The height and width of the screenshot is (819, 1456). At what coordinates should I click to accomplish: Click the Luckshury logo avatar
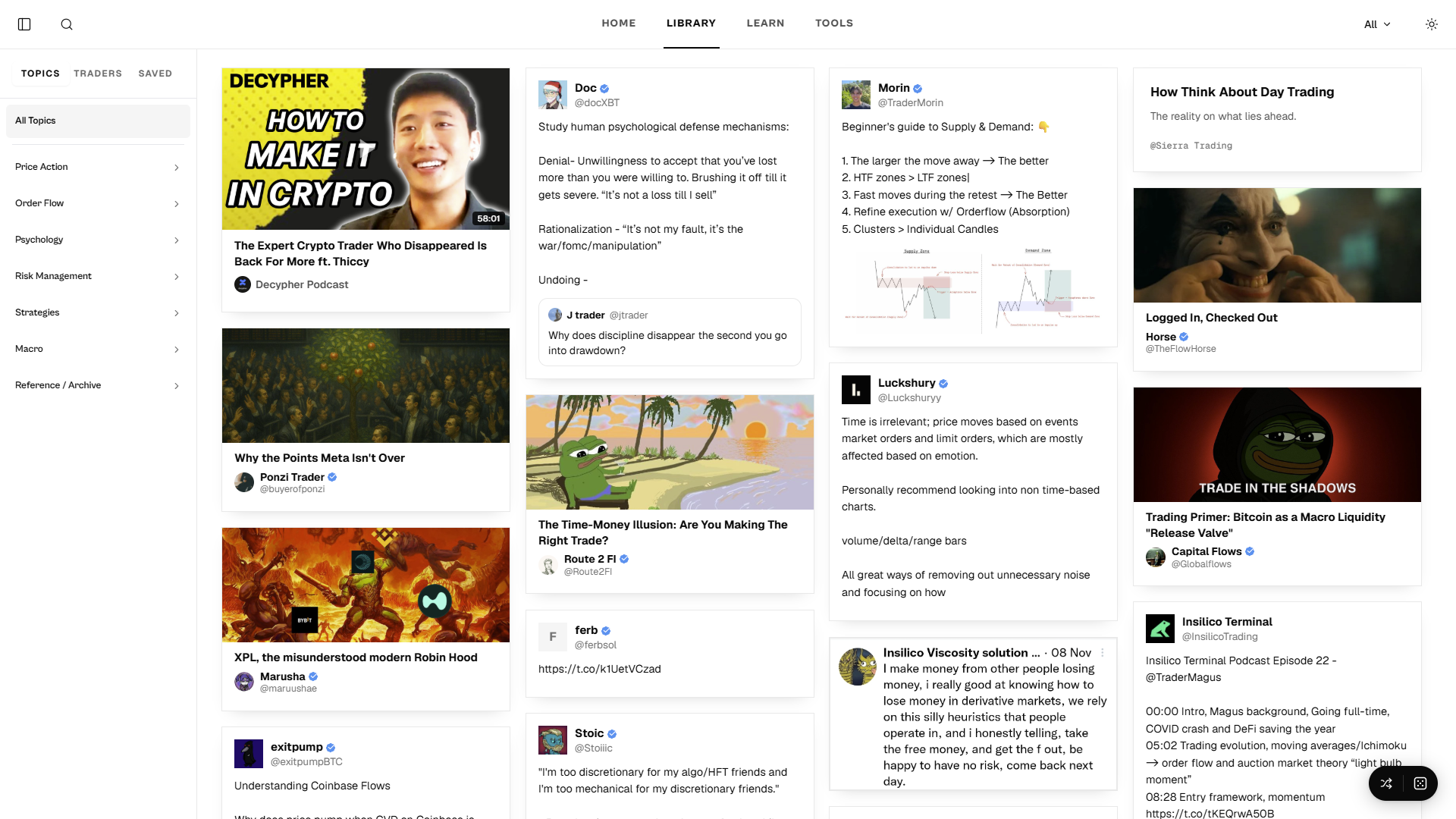click(x=856, y=390)
